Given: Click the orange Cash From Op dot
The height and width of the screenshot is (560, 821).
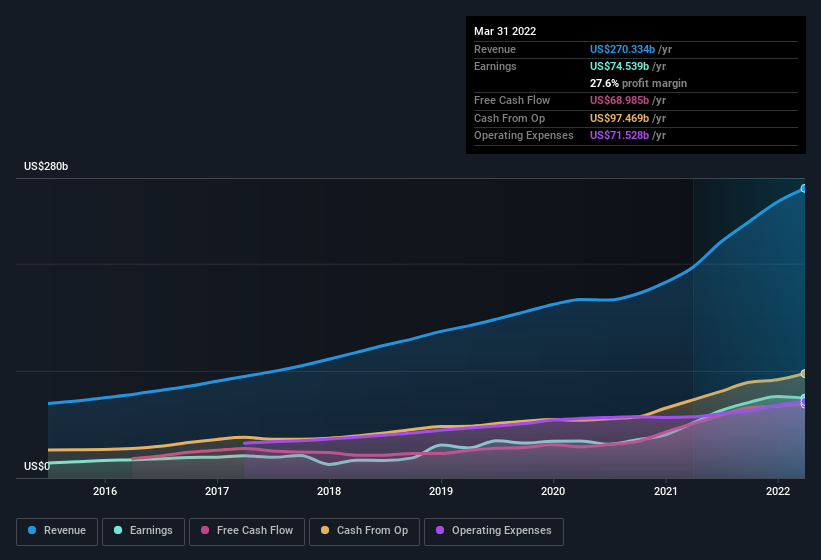Looking at the screenshot, I should [325, 530].
